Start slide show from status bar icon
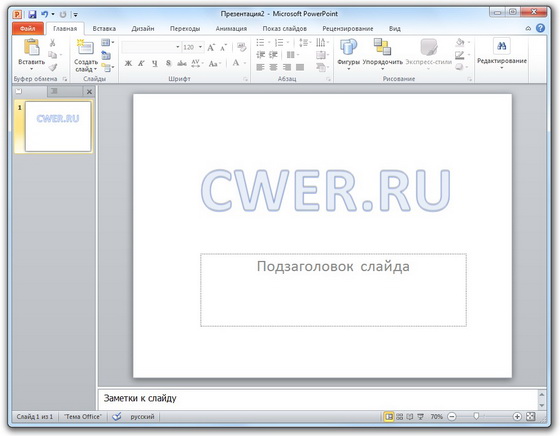560x436 pixels. 421,416
